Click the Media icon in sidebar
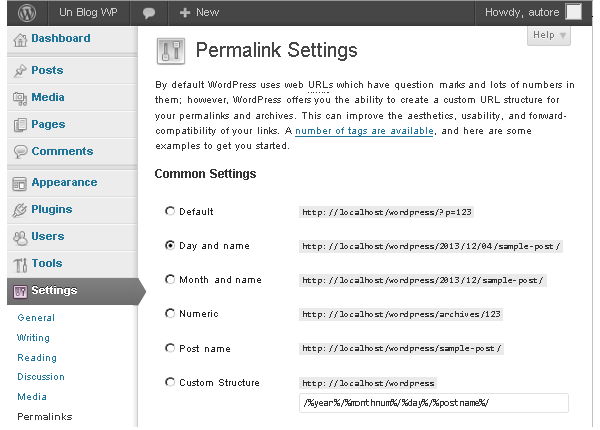600x430 pixels. coord(19,98)
